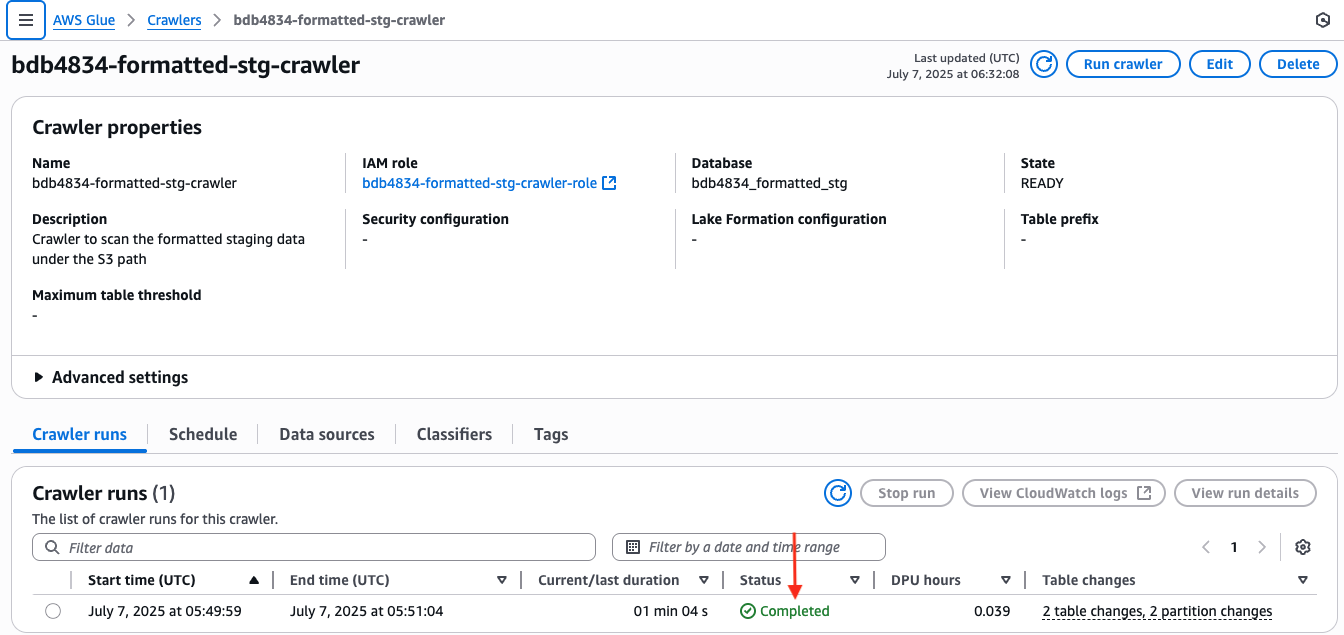
Task: Open the hamburger navigation menu
Action: 26,20
